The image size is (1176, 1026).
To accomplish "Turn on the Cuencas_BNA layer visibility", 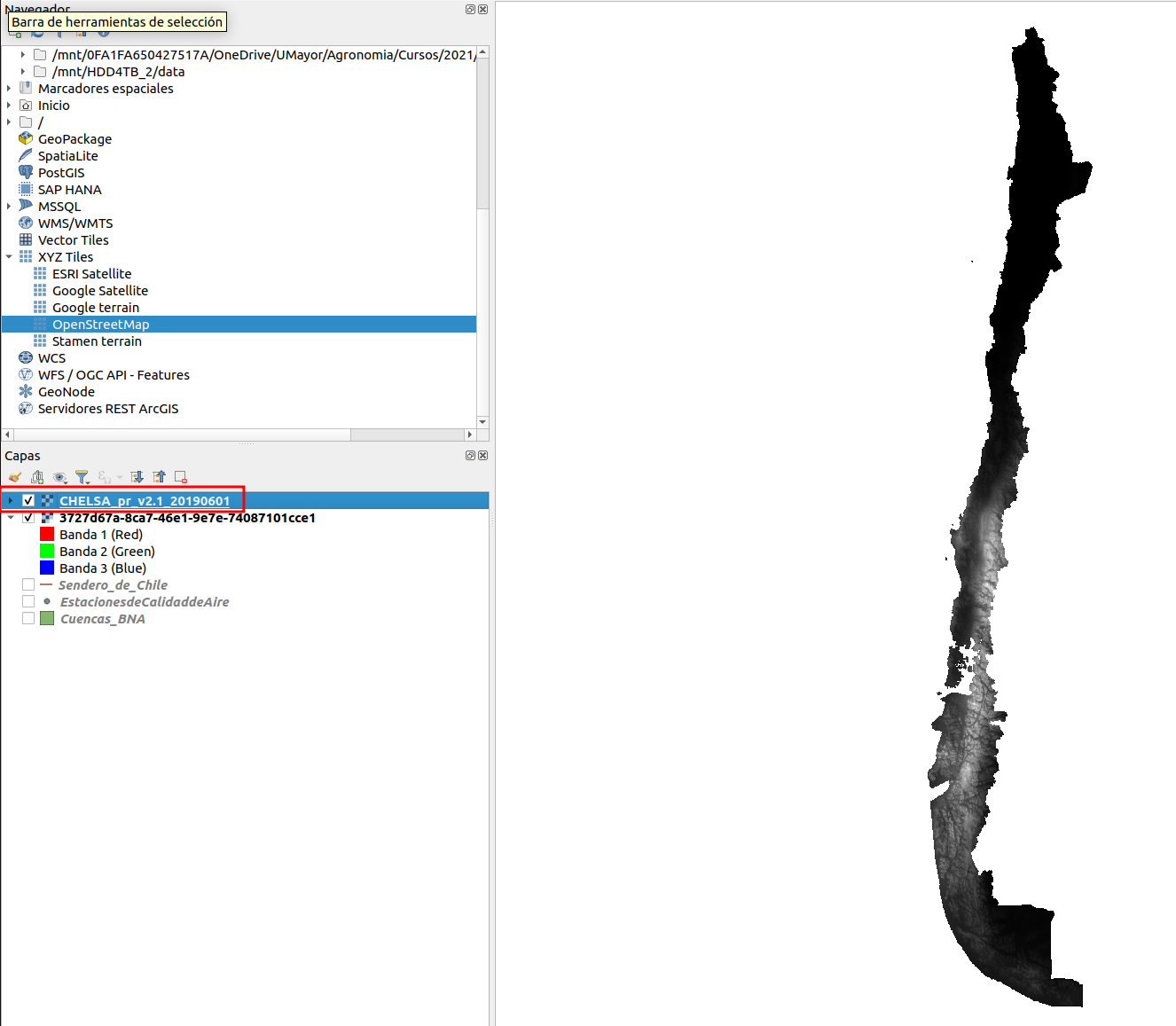I will click(x=28, y=619).
